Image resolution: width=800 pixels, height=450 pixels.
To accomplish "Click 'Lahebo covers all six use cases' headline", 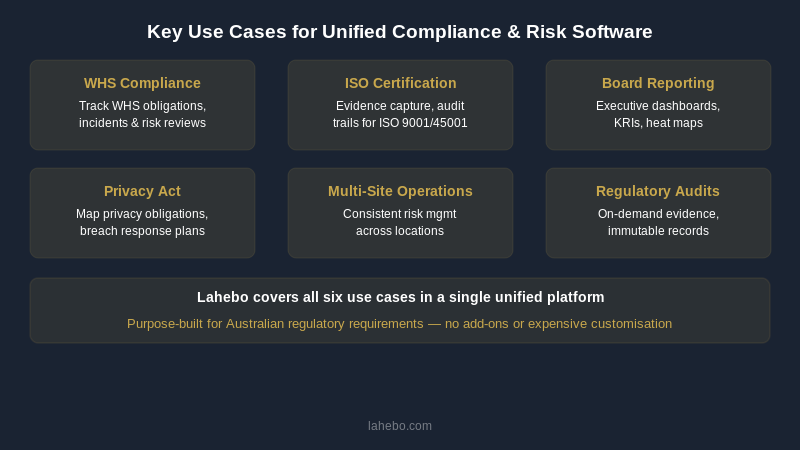I will tap(401, 297).
